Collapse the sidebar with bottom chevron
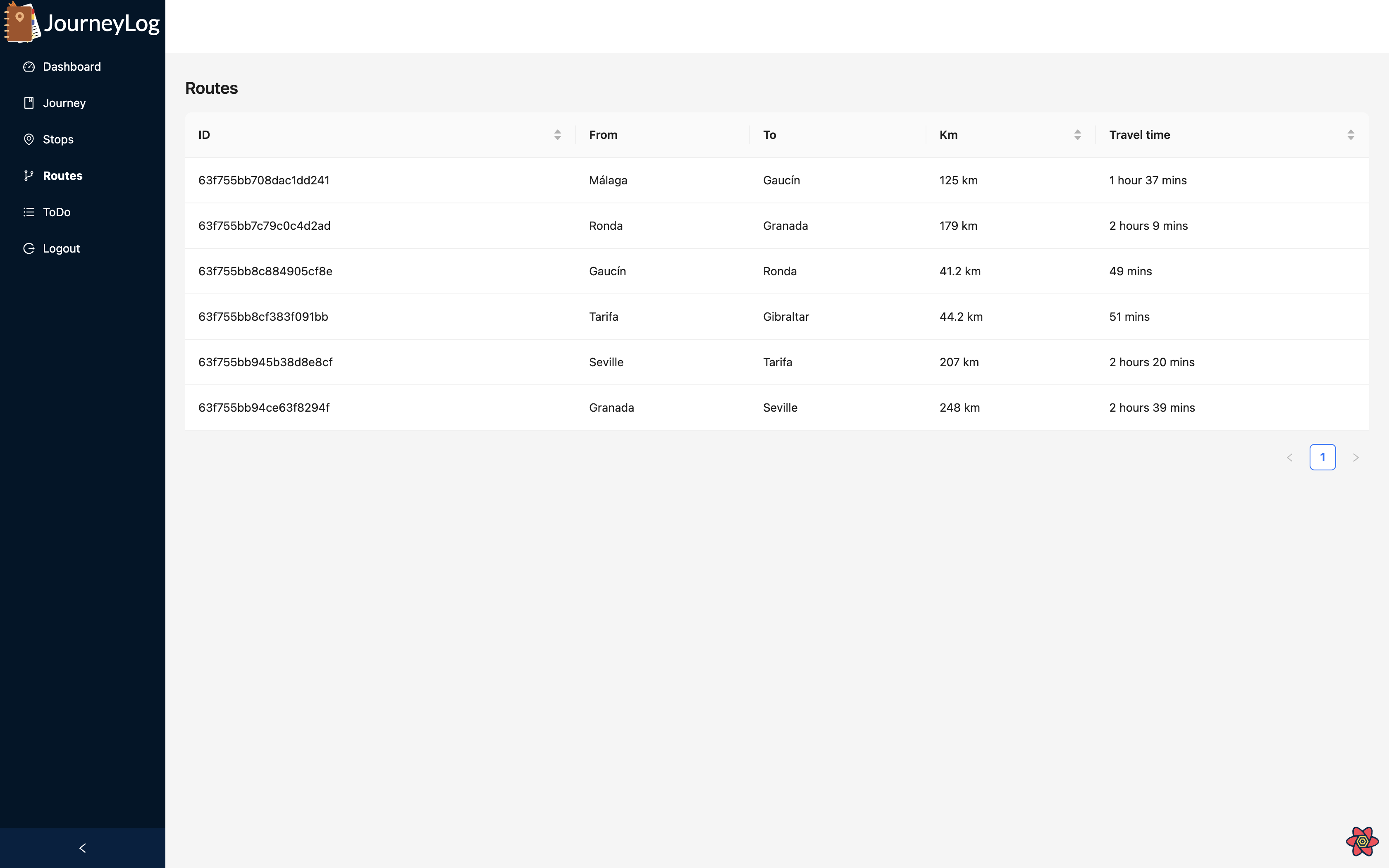This screenshot has height=868, width=1389. click(83, 848)
